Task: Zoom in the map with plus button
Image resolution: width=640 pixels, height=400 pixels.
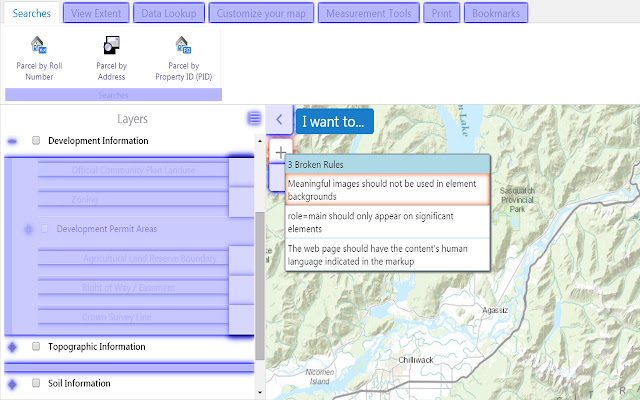Action: (281, 152)
